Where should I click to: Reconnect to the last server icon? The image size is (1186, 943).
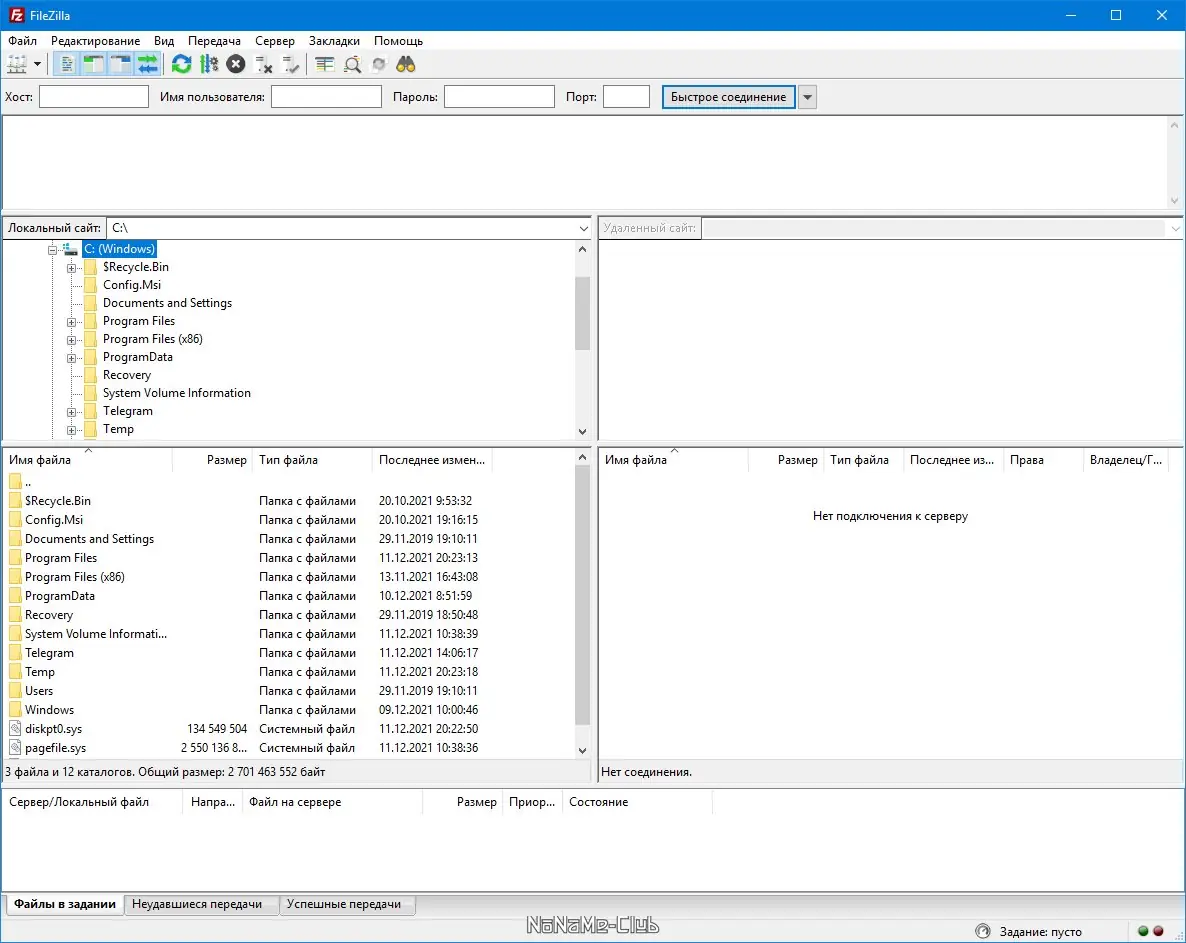(x=290, y=65)
